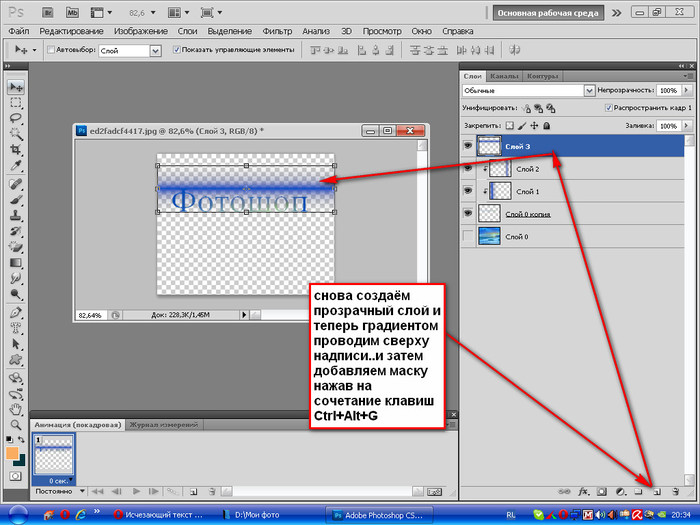This screenshot has width=700, height=525.
Task: Click the create new layer icon
Action: [x=656, y=492]
